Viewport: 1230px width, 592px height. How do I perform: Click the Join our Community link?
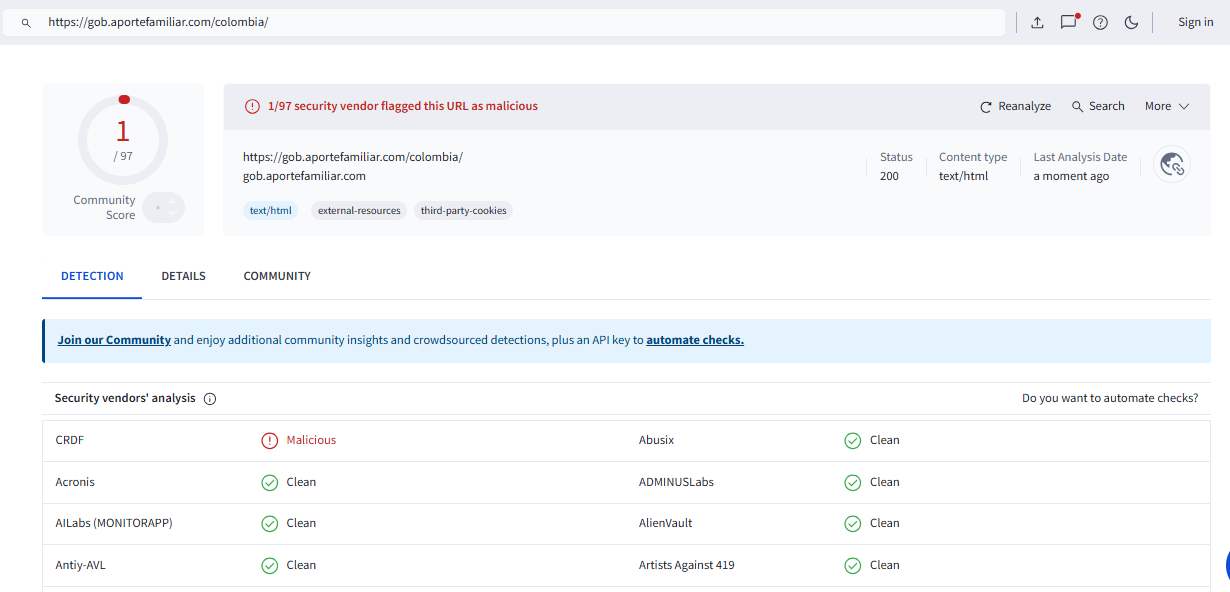coord(114,340)
